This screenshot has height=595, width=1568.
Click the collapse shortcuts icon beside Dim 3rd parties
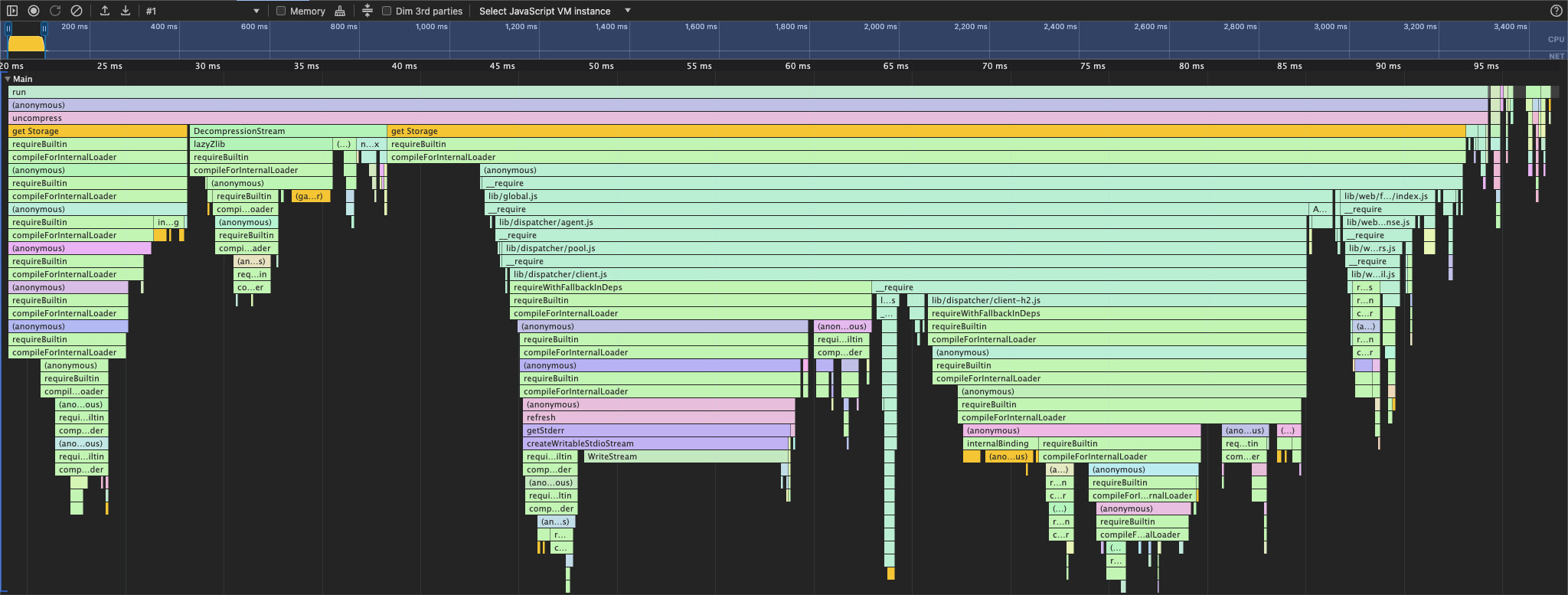point(367,11)
